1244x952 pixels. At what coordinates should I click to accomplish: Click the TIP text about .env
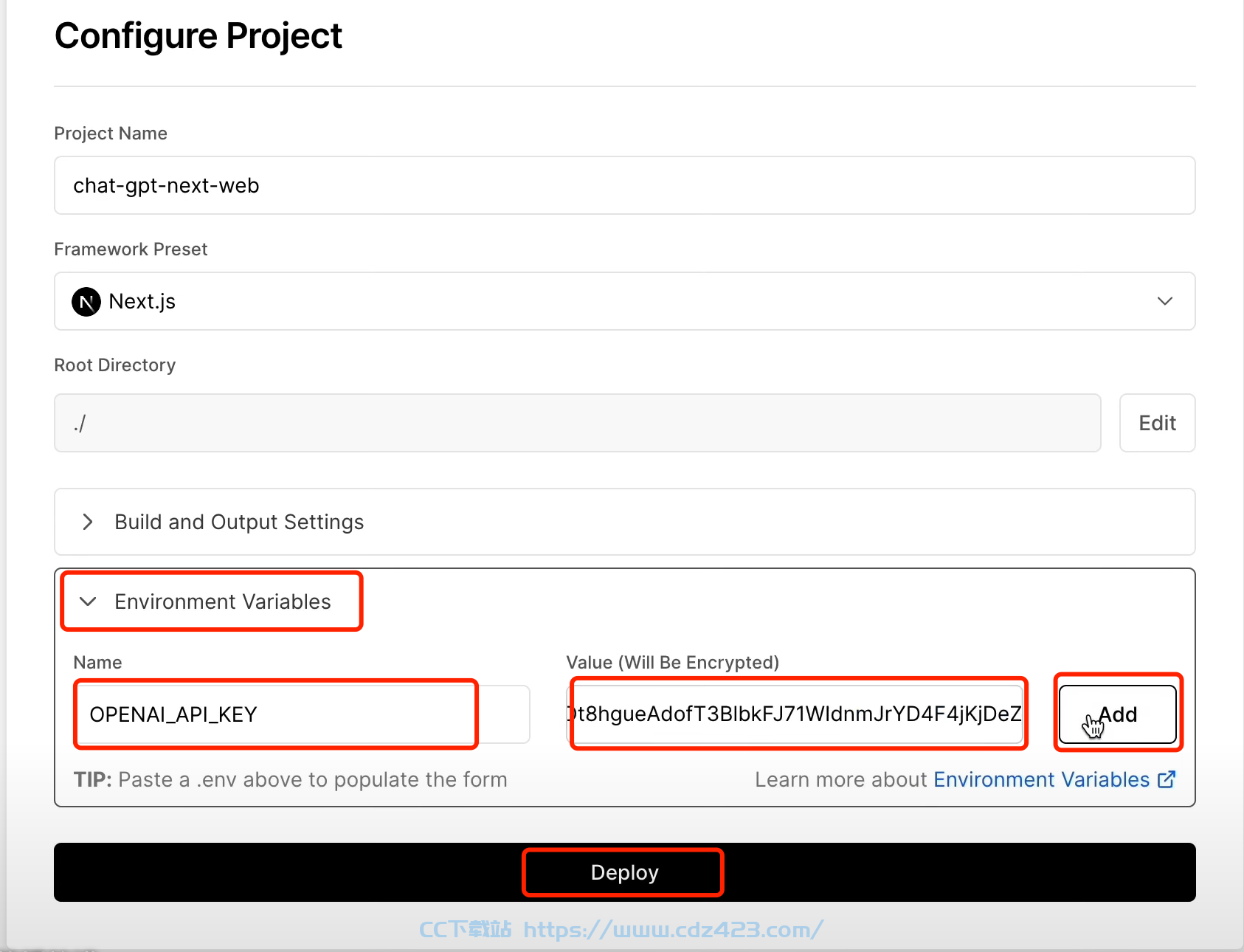pos(290,779)
